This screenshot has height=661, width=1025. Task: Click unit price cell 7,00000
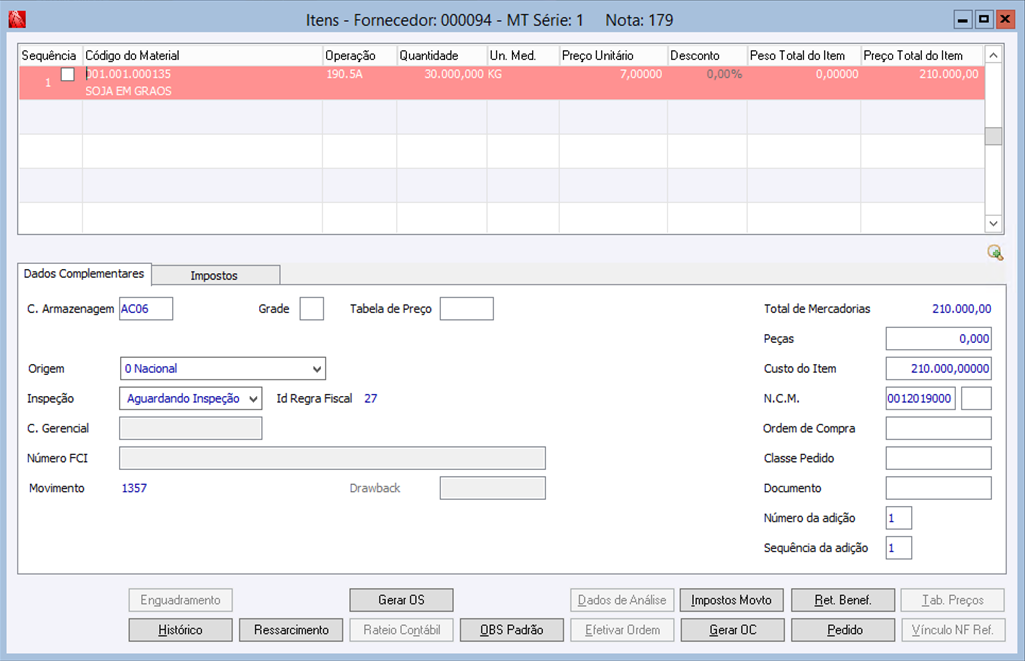click(x=641, y=75)
